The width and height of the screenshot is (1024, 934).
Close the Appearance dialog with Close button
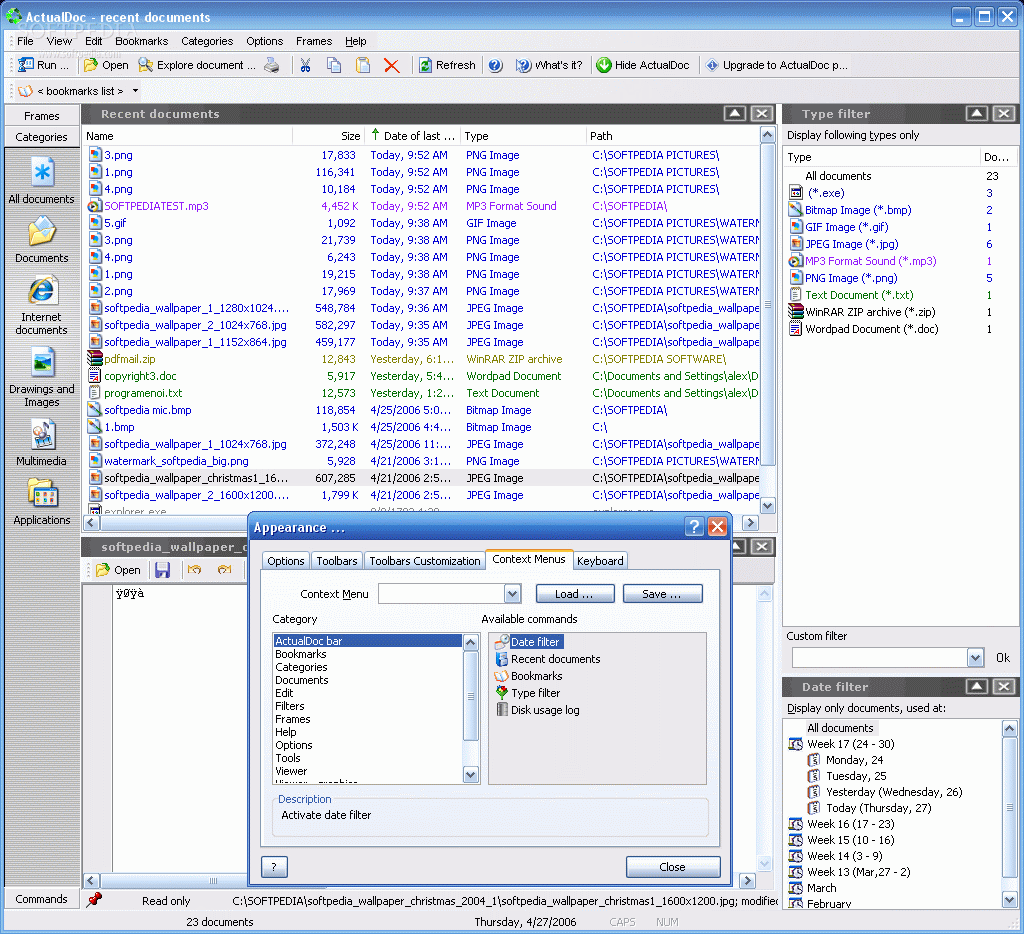[673, 867]
